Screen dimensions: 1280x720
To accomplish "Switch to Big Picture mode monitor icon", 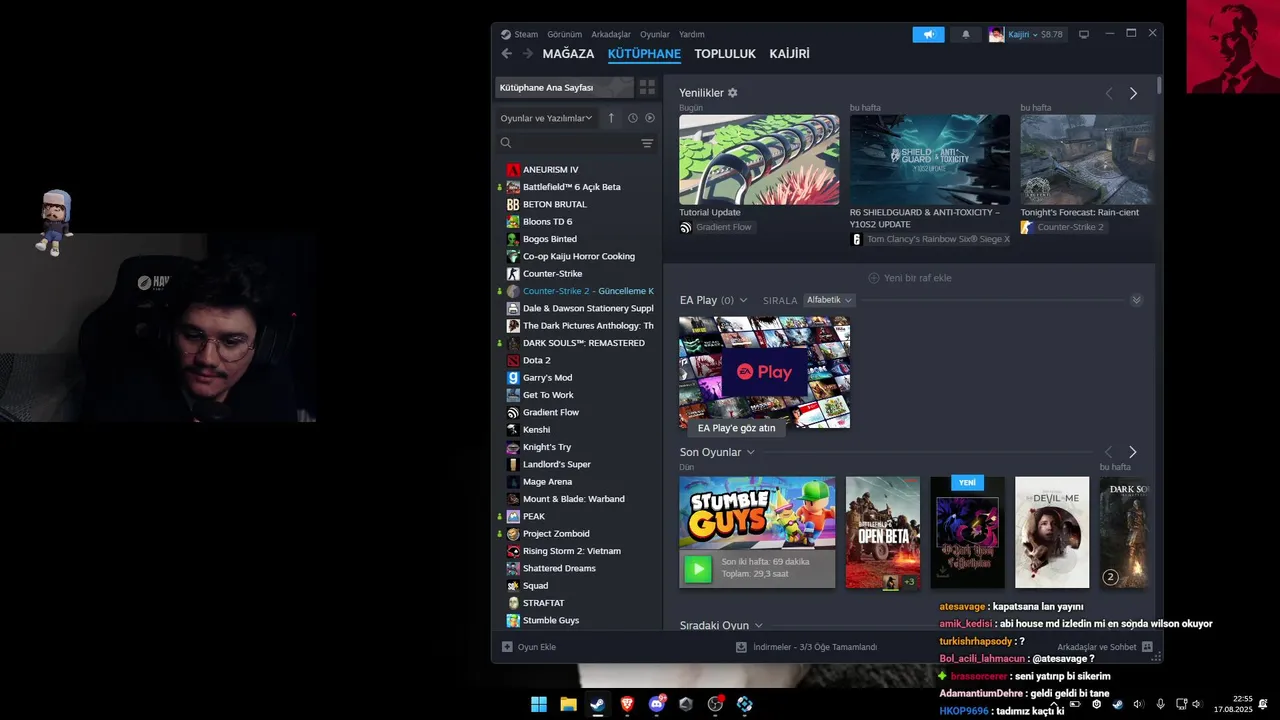I will point(1083,34).
